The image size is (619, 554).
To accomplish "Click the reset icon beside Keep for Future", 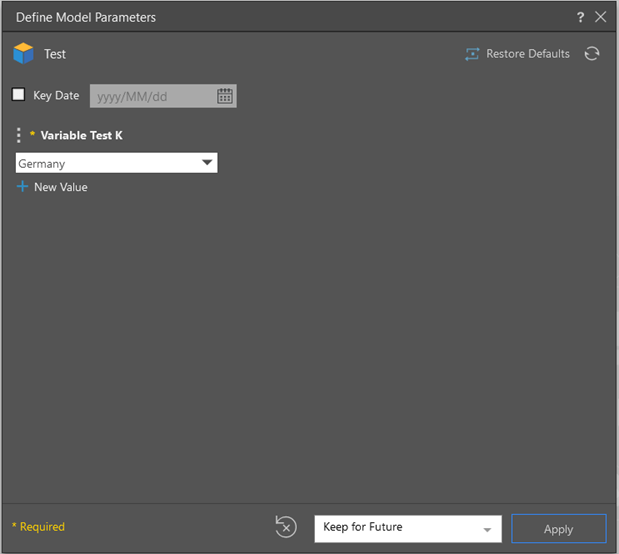I will (286, 527).
